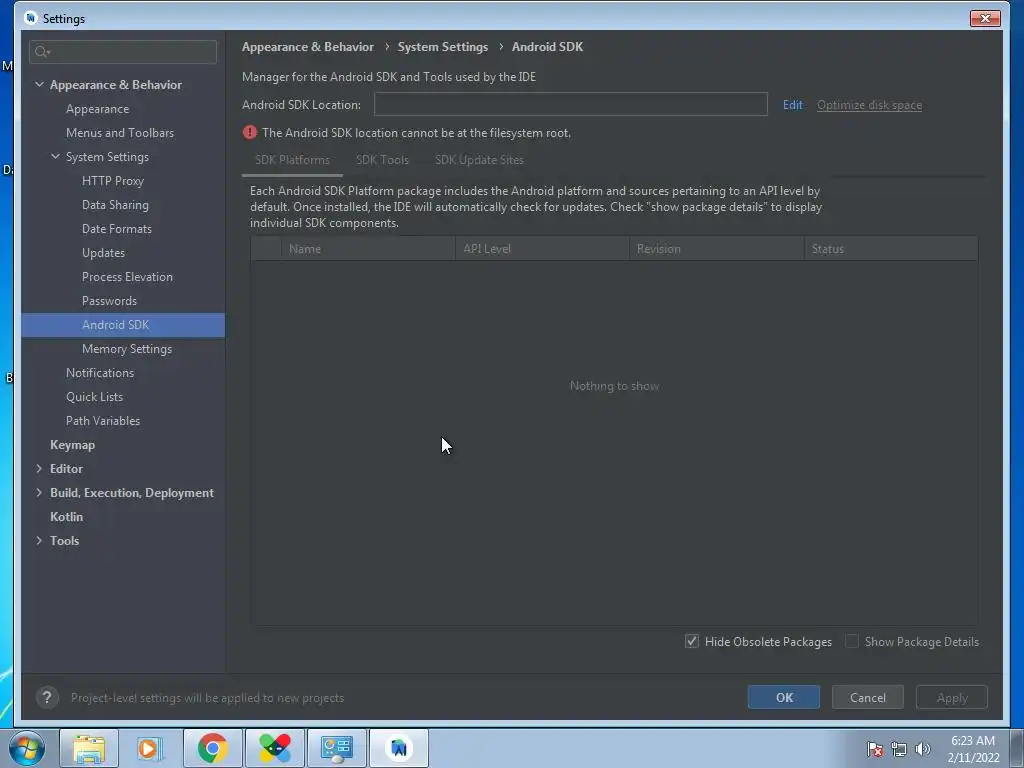Click the API Level column header

point(542,249)
